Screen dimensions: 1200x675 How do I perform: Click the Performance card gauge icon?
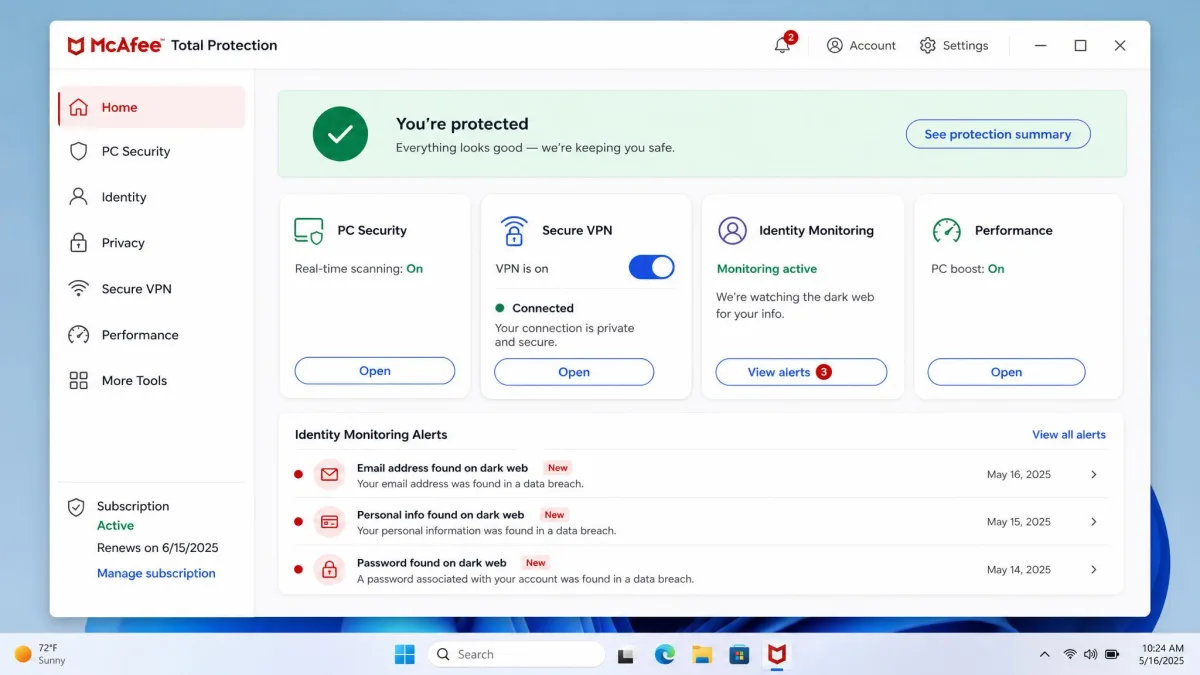(946, 230)
